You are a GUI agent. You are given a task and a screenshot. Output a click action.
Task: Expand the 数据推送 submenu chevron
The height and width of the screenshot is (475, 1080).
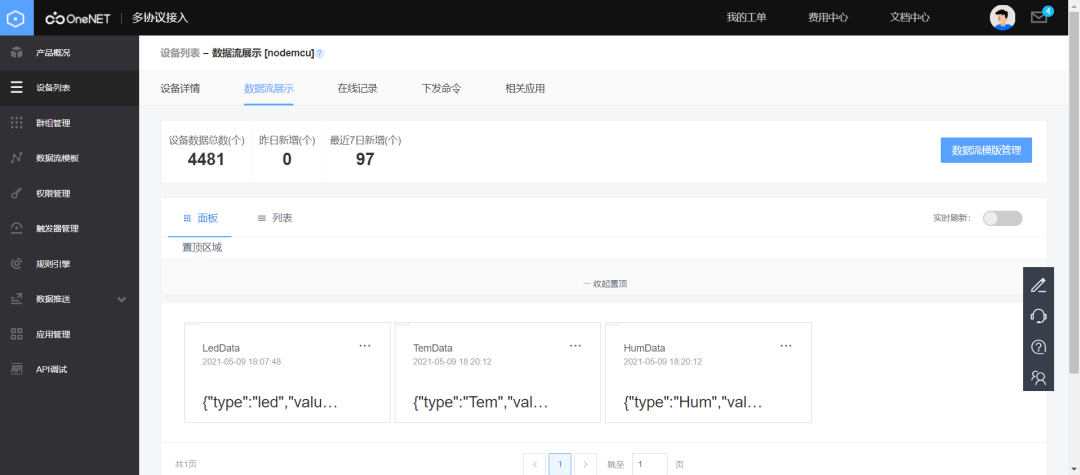[122, 299]
